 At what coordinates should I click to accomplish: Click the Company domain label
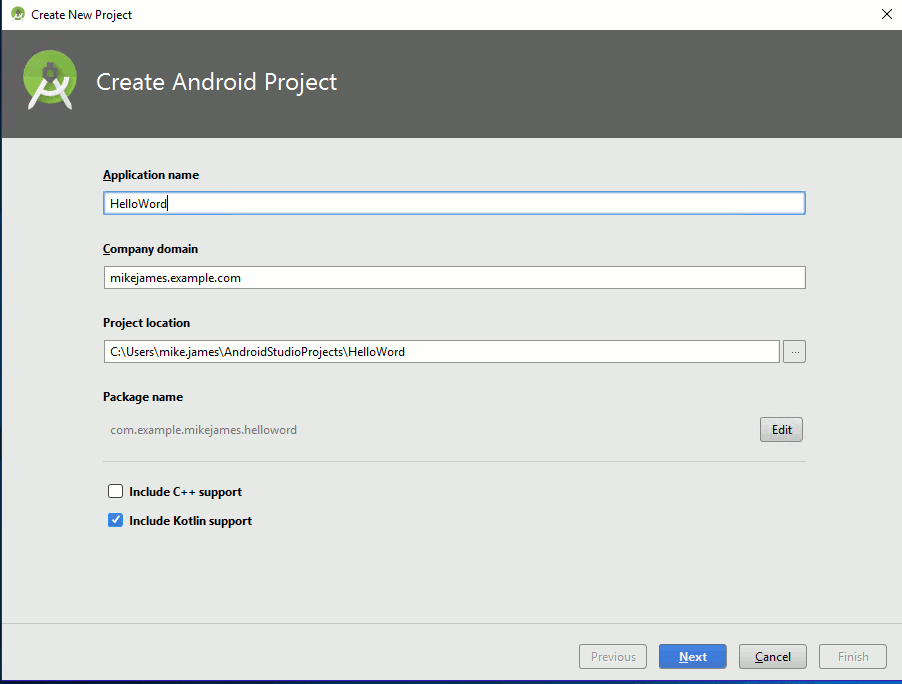(150, 249)
